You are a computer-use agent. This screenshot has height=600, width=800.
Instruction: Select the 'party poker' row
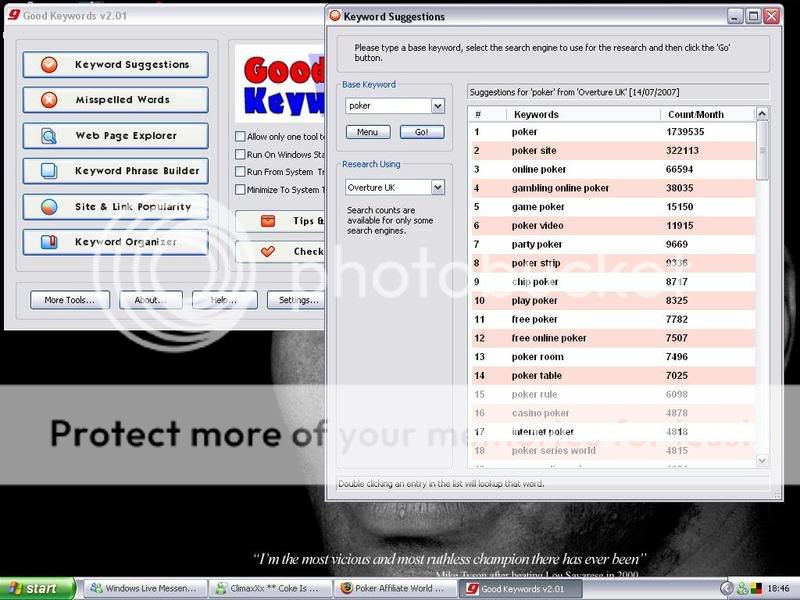click(612, 244)
